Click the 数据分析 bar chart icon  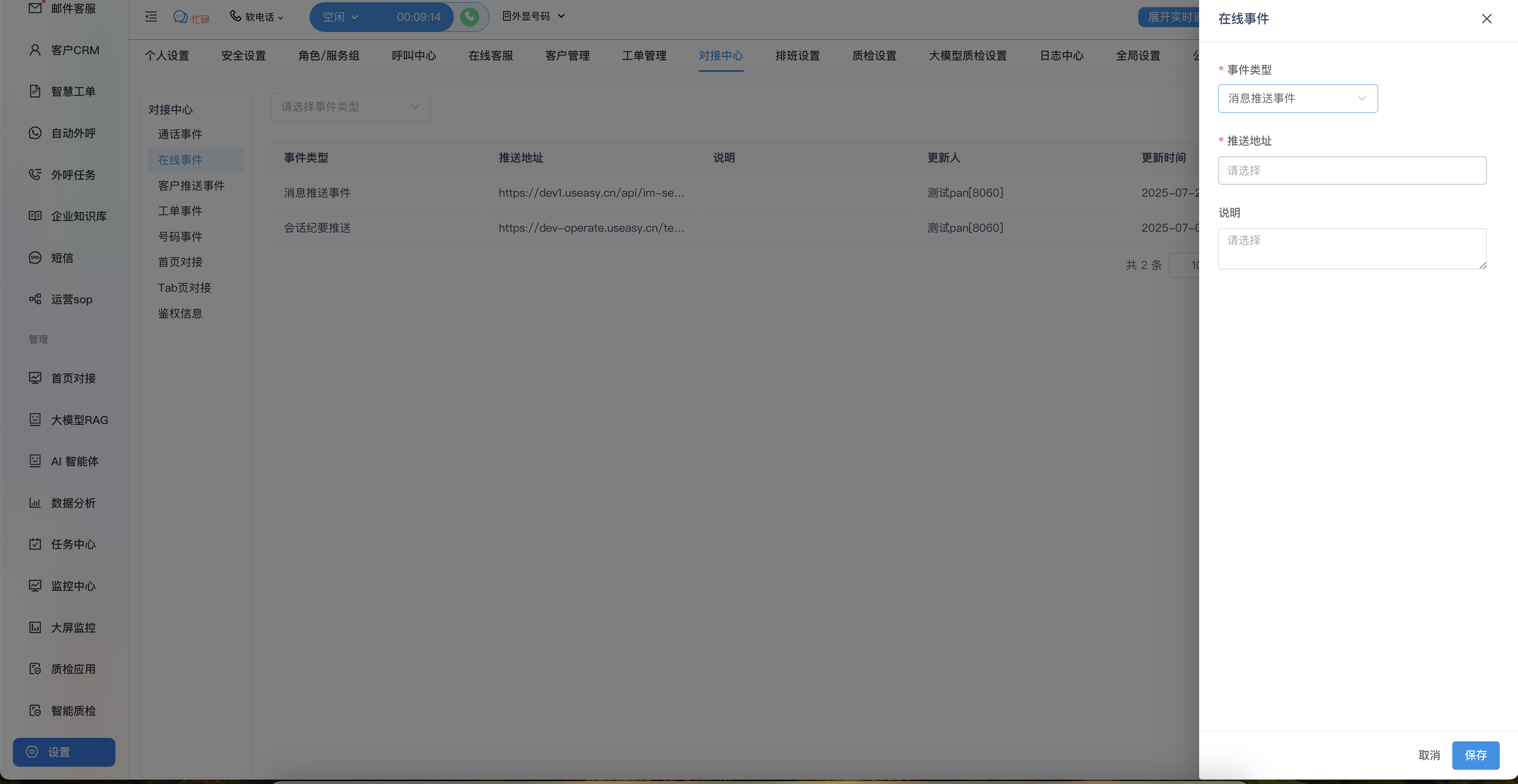(x=36, y=503)
